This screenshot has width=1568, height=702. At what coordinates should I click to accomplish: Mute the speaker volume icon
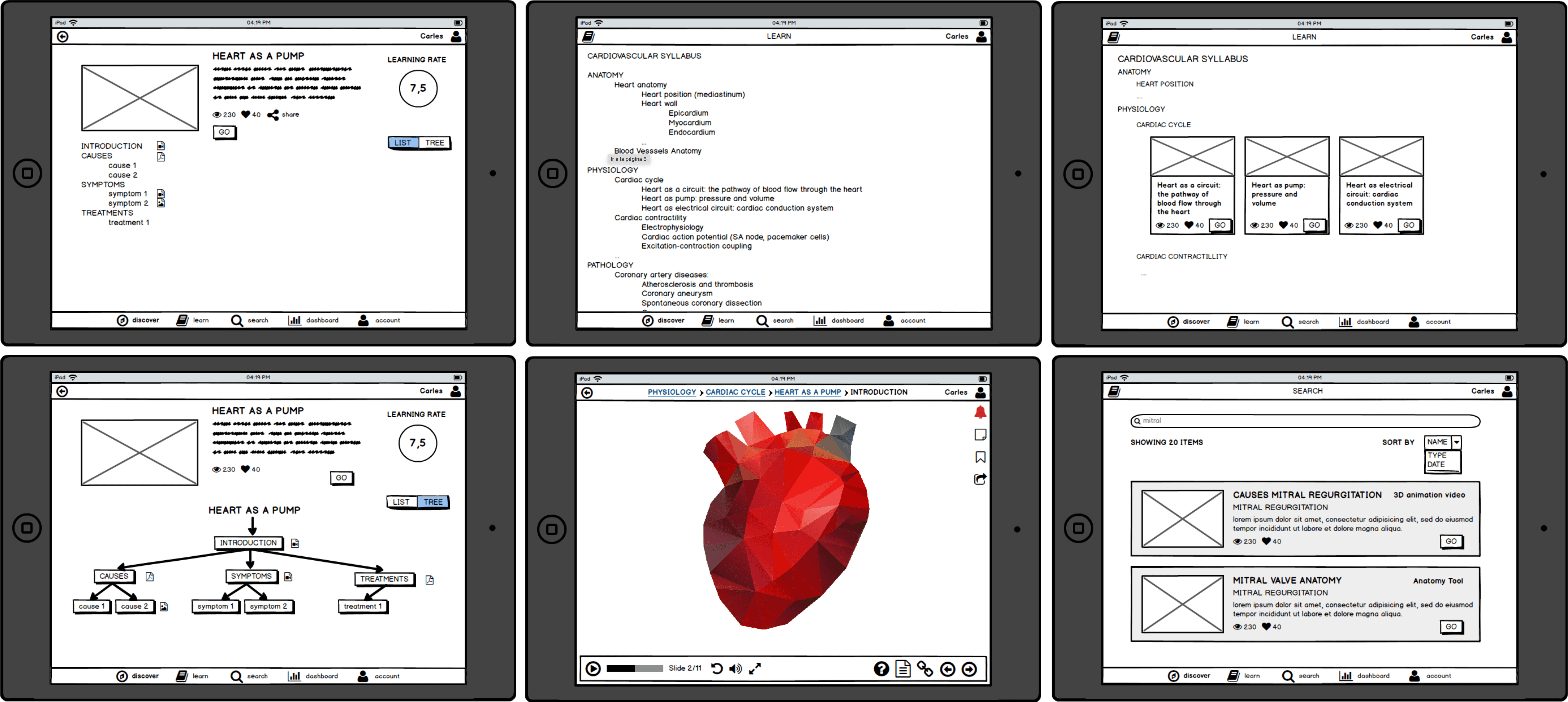coord(735,668)
